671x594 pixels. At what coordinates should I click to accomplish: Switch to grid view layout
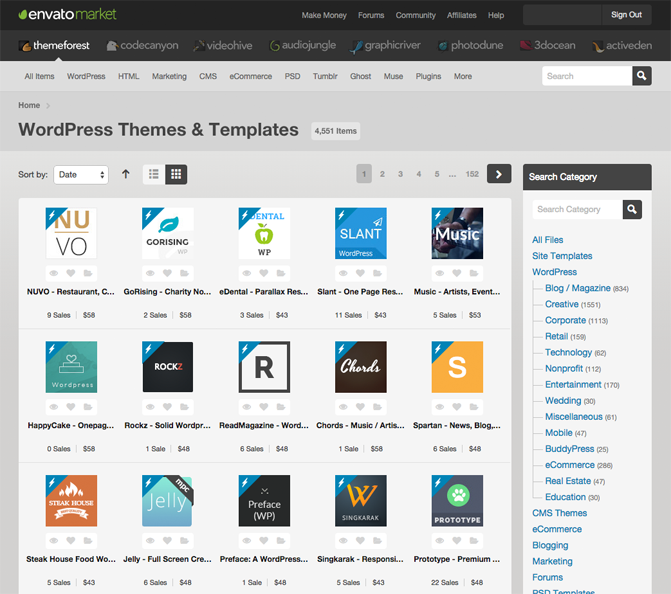[x=176, y=174]
